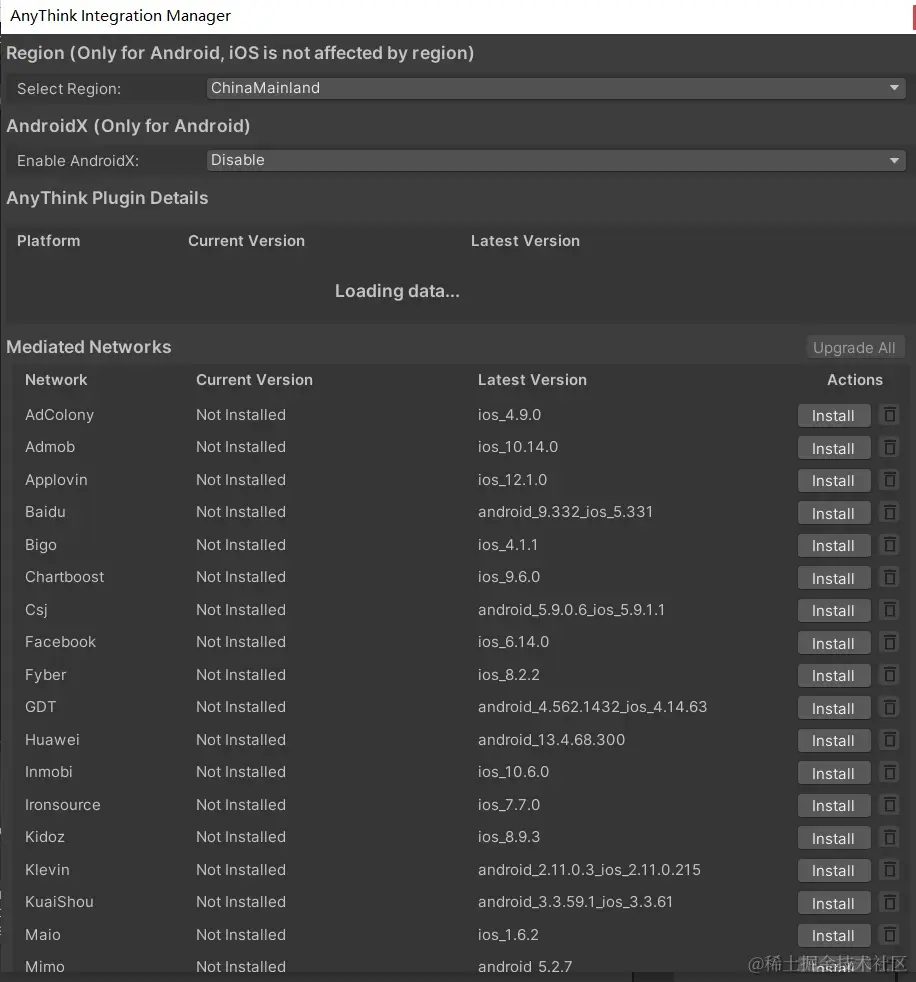The image size is (916, 982).
Task: Click the Admob version ios_10.14.0
Action: click(518, 447)
